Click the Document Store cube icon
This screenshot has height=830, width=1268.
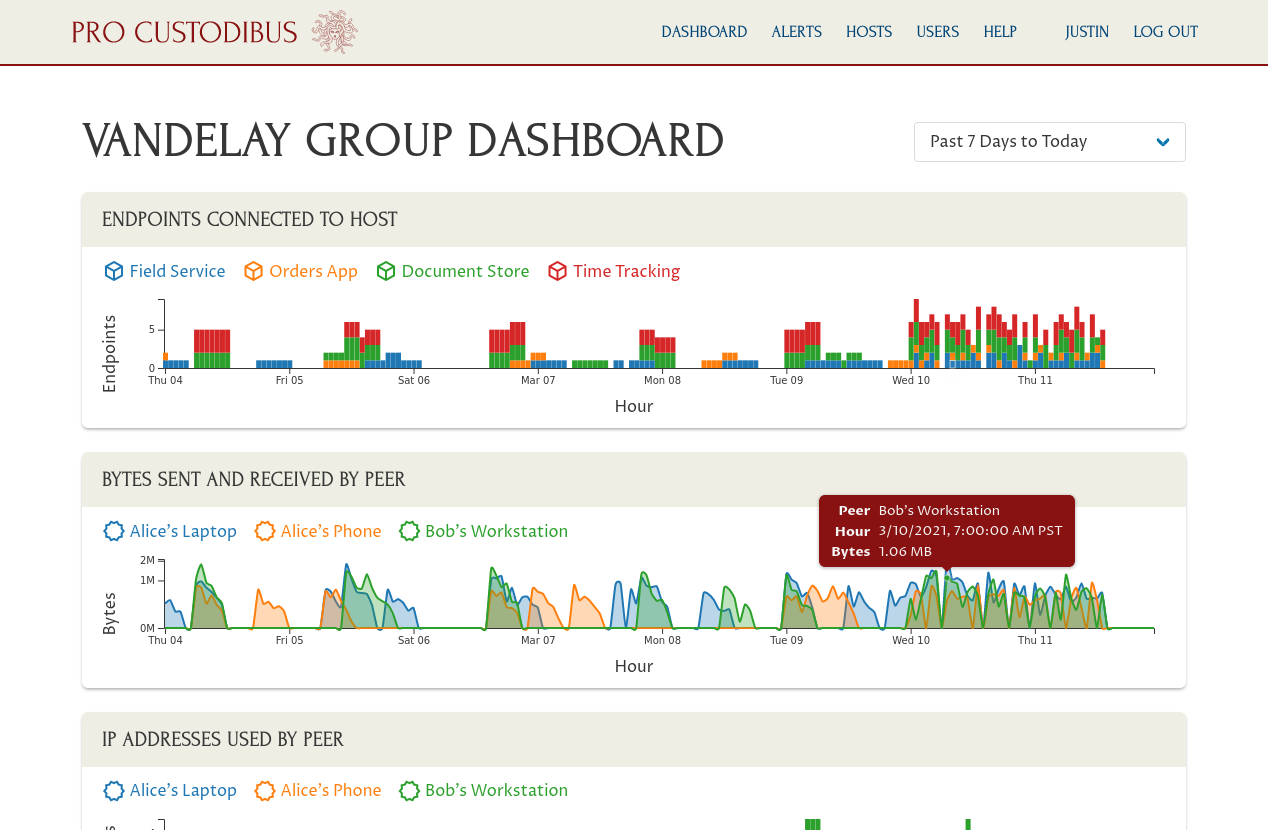tap(386, 271)
